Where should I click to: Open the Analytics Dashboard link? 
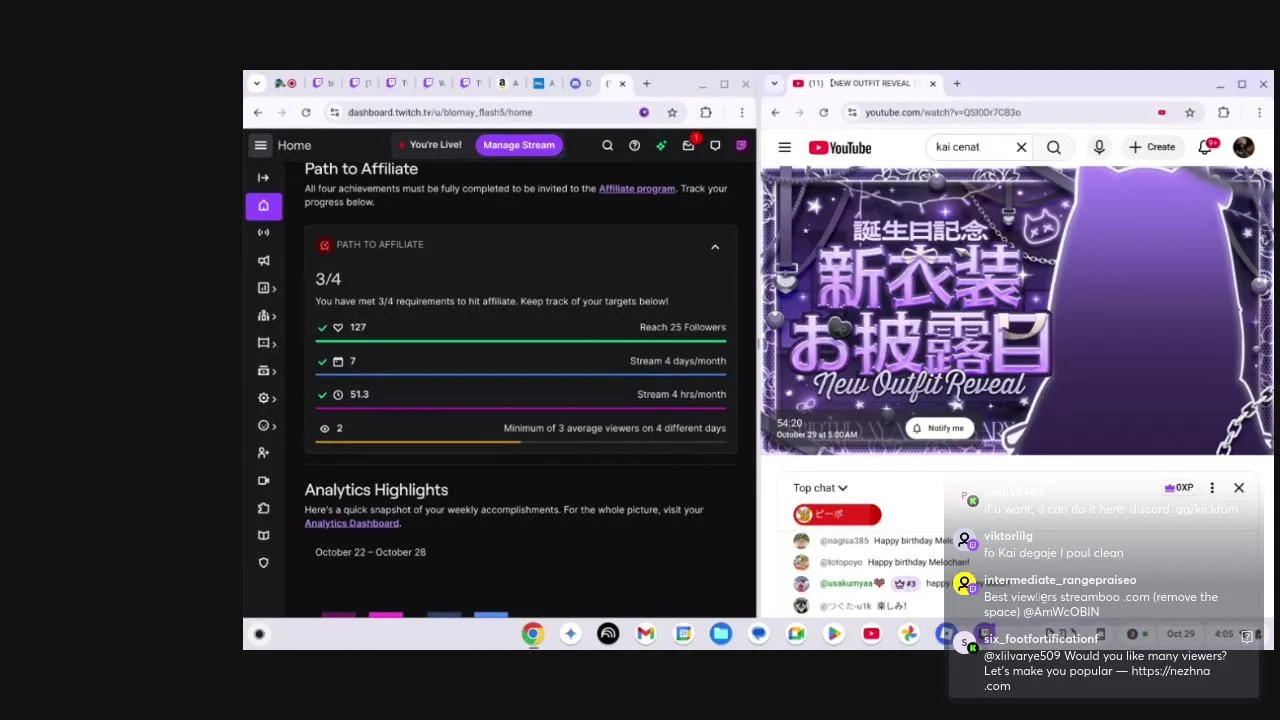coord(352,523)
